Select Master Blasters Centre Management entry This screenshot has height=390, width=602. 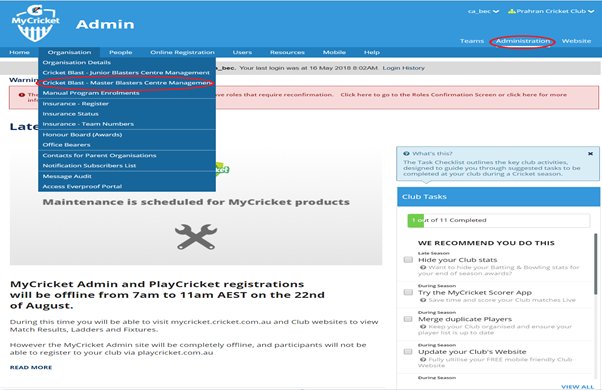coord(127,83)
